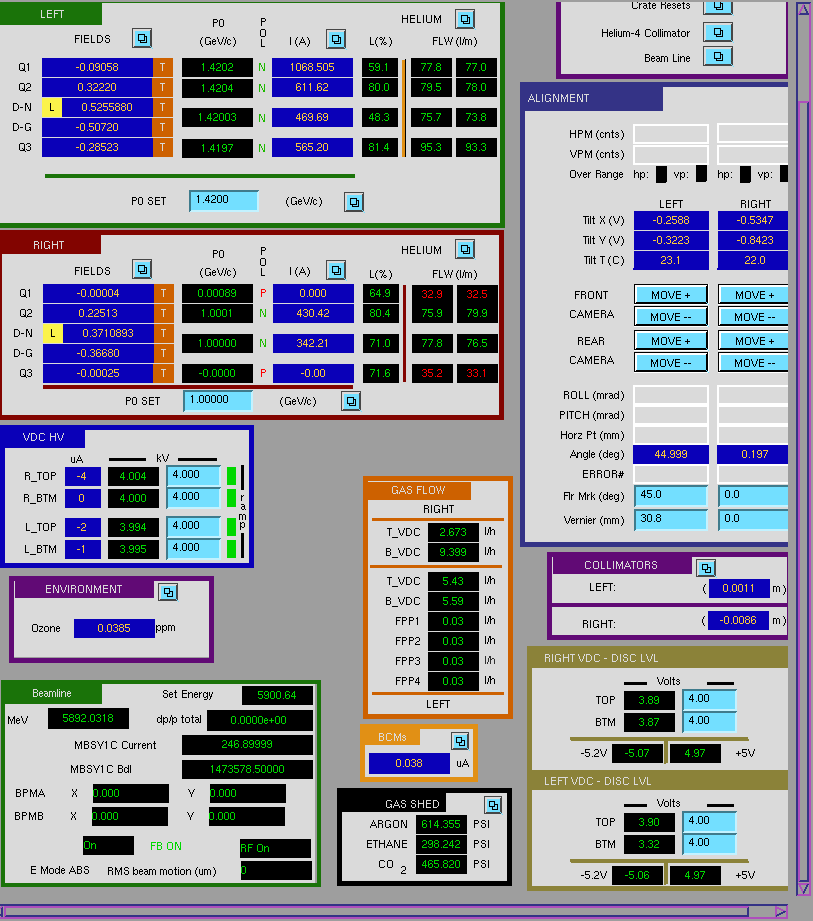The width and height of the screenshot is (813, 921).
Task: Open the LEFT Helium related-display icon
Action: point(465,19)
